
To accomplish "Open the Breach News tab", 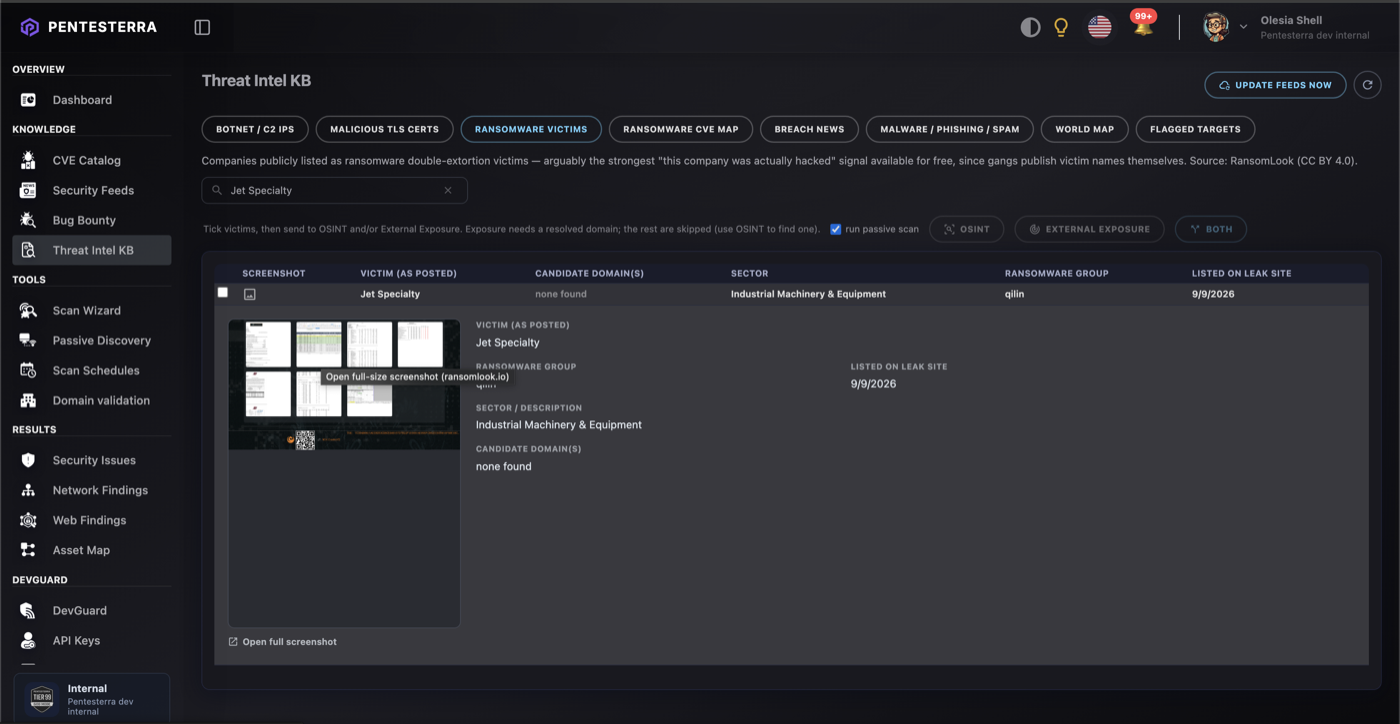I will click(x=809, y=129).
